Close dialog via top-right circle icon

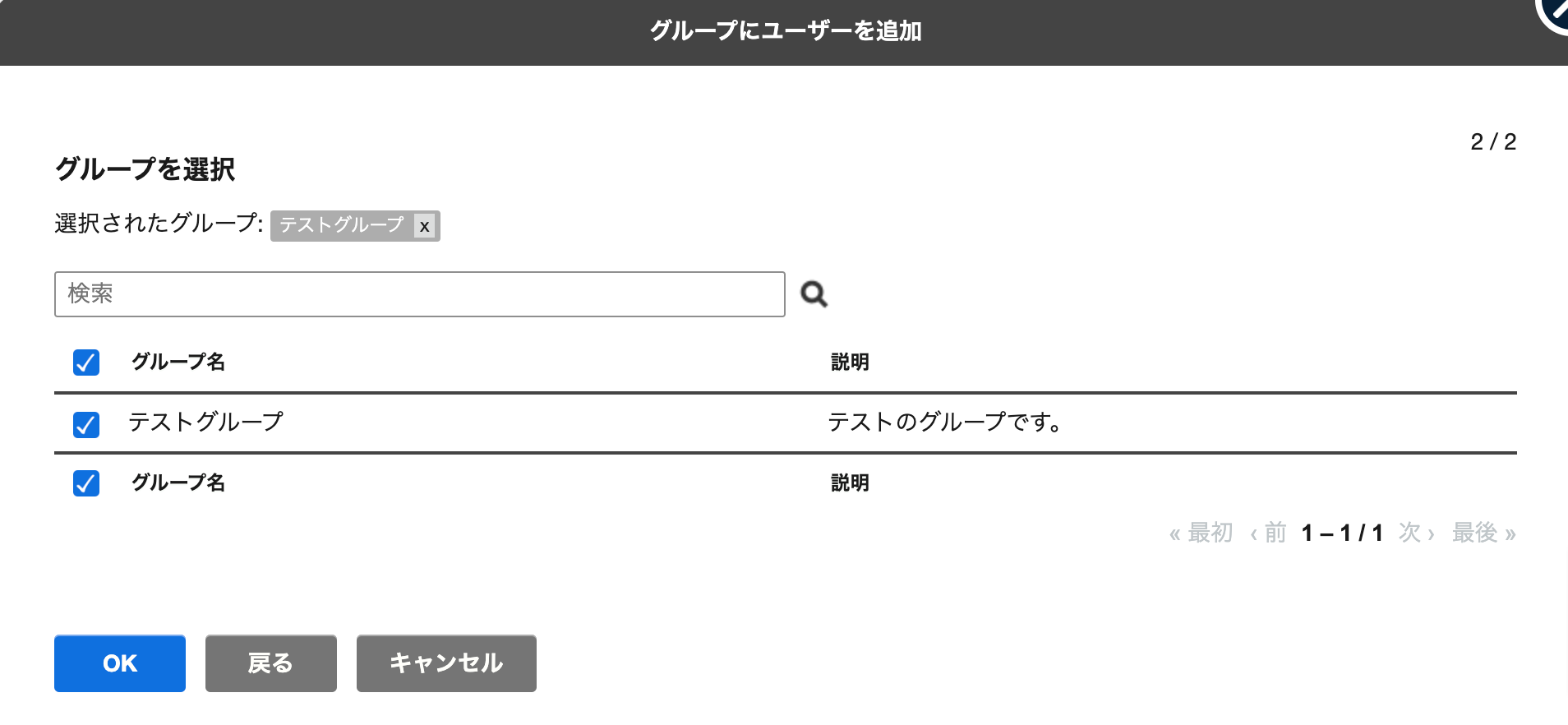pyautogui.click(x=1554, y=12)
